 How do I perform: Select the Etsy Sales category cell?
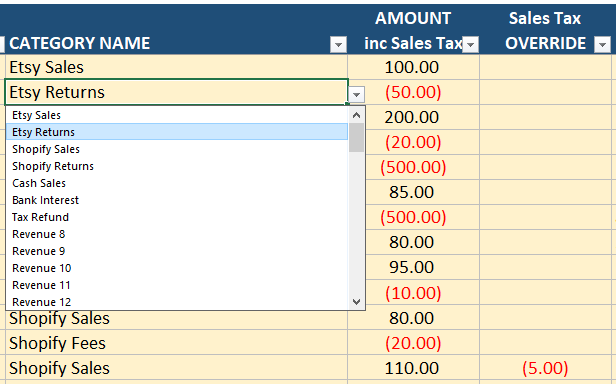point(176,67)
